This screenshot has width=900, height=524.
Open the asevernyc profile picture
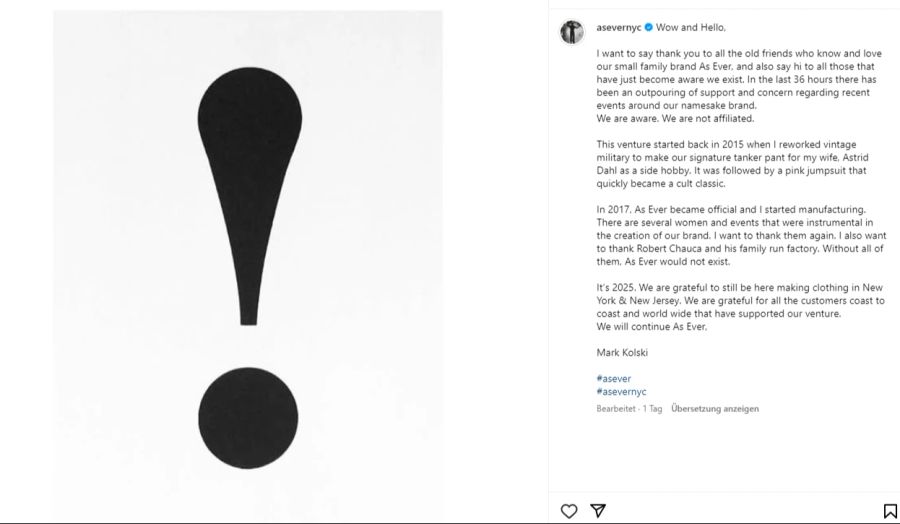[x=571, y=32]
